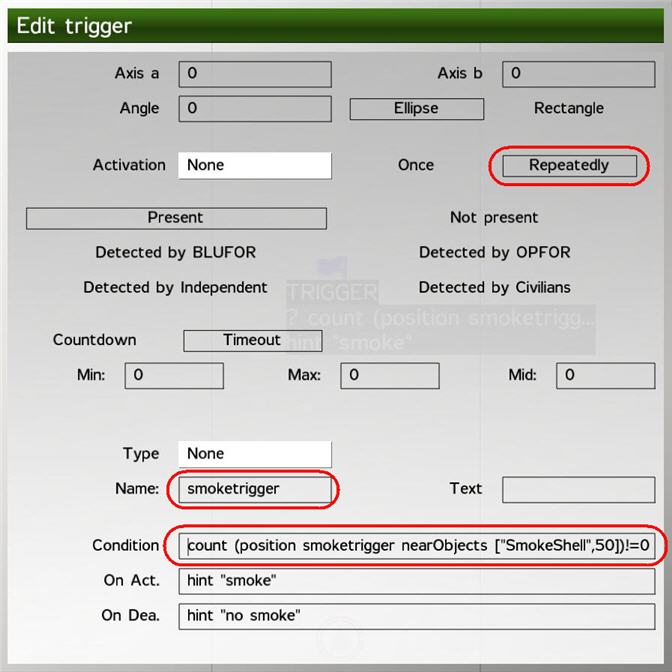The width and height of the screenshot is (672, 672).
Task: Click the Axis a input field
Action: [254, 74]
